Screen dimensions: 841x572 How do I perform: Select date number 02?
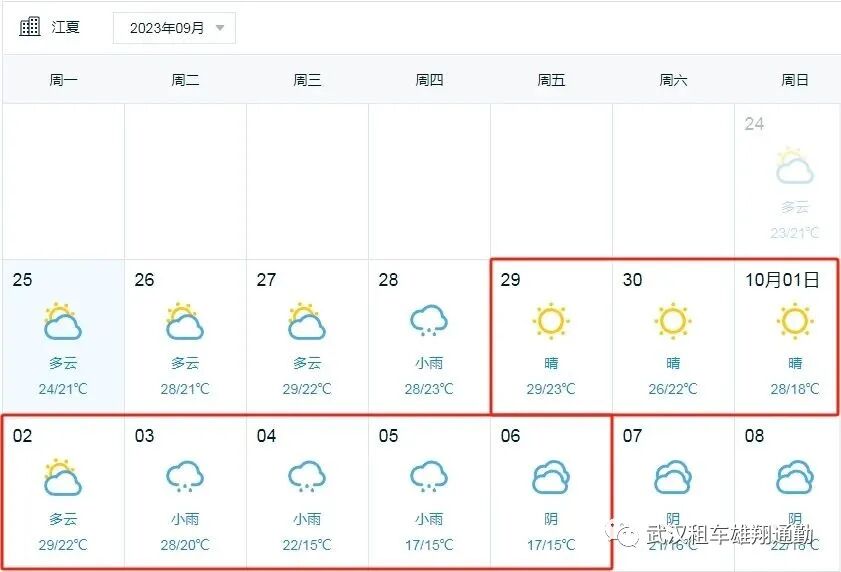[x=23, y=435]
